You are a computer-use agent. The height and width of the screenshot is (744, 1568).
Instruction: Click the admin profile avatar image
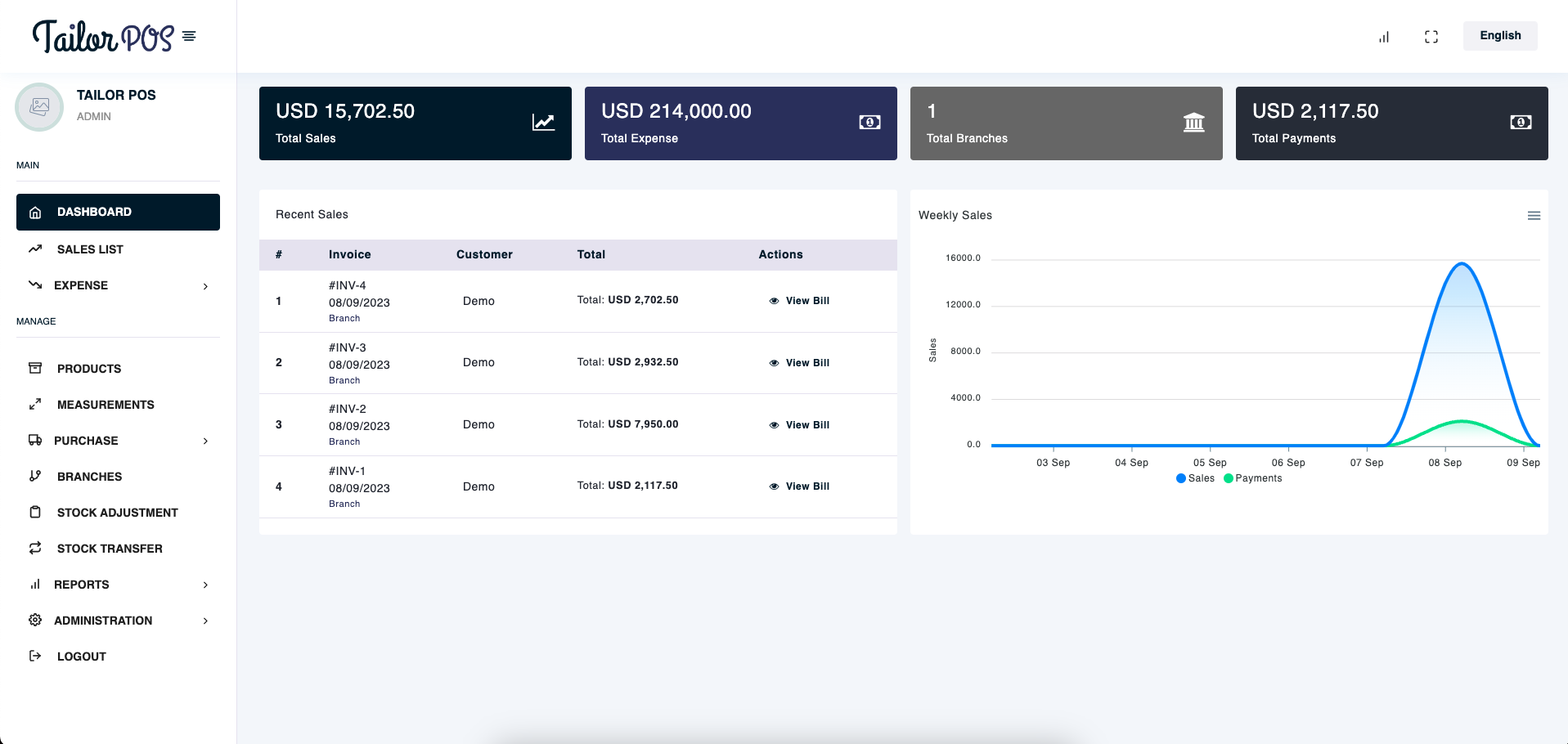[x=39, y=107]
